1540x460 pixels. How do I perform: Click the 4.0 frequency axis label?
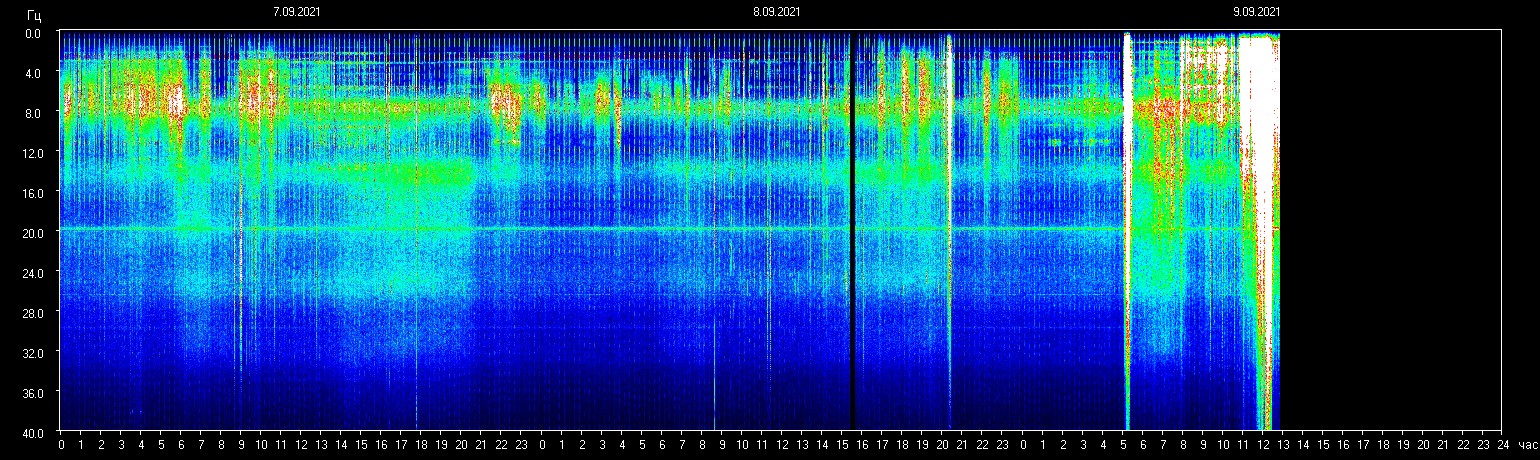[x=33, y=73]
